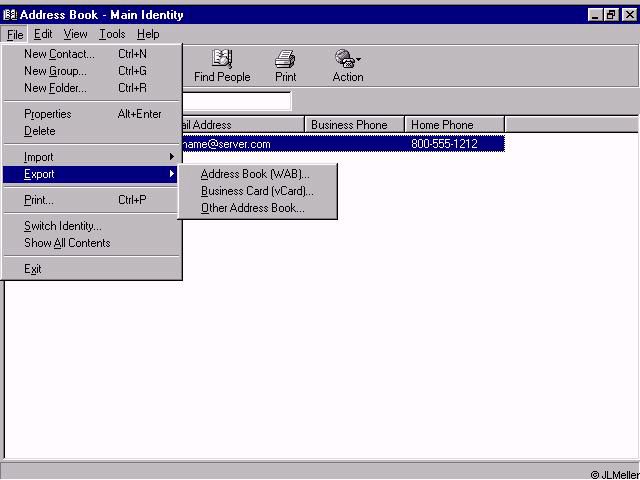Pick Other Address Book export option
Image resolution: width=640 pixels, height=480 pixels.
pos(252,208)
